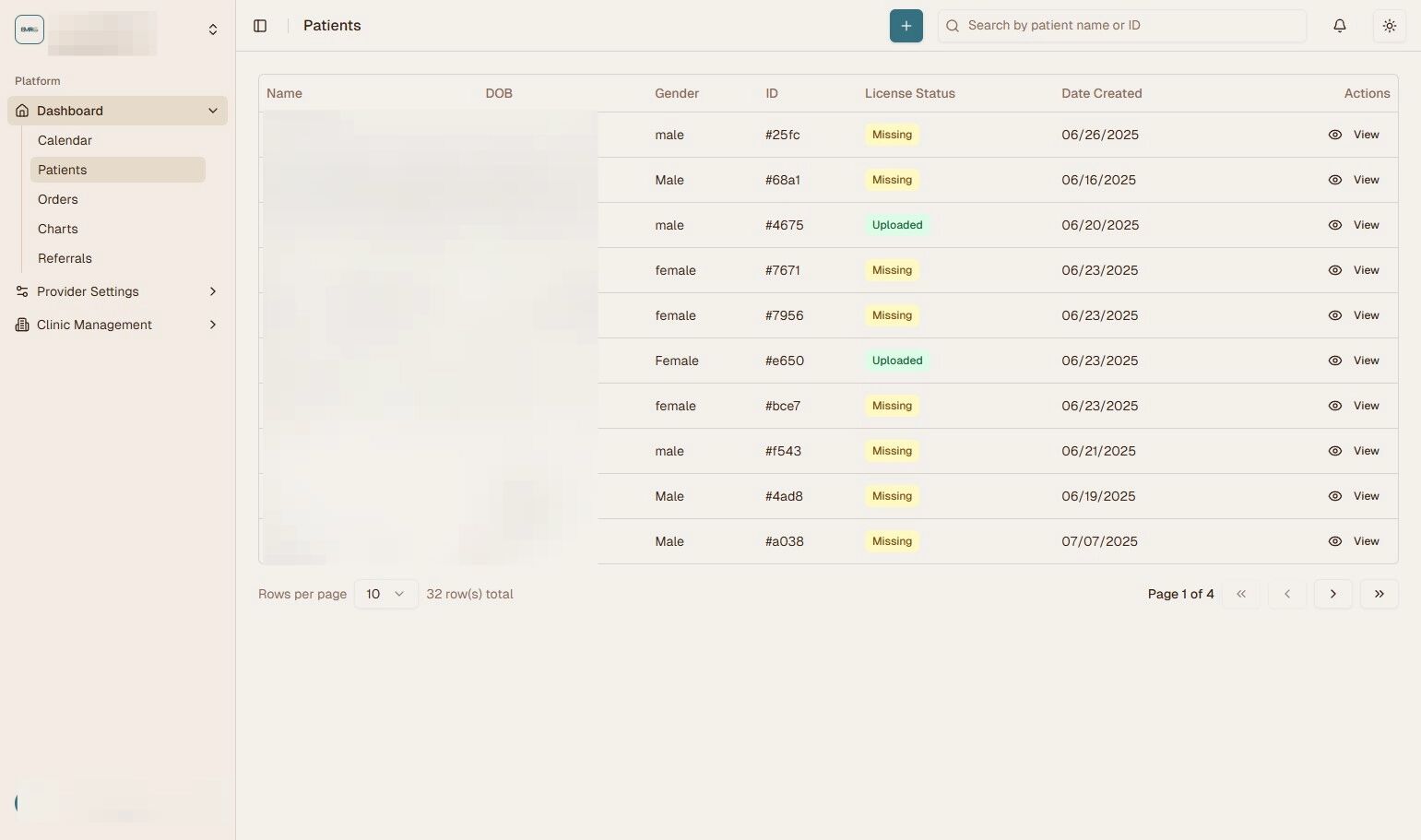Open the Orders page
Screen dimensions: 1421x840
[118, 199]
